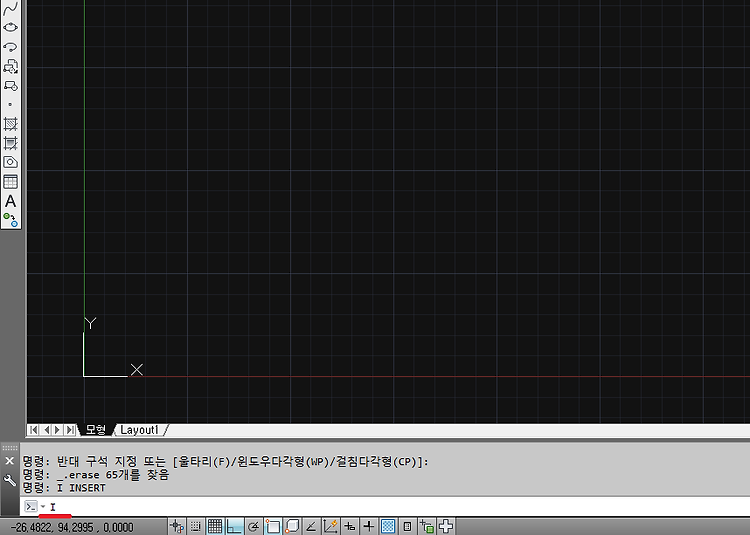Select the Elliptical Arc tool
This screenshot has height=535, width=750.
11,46
